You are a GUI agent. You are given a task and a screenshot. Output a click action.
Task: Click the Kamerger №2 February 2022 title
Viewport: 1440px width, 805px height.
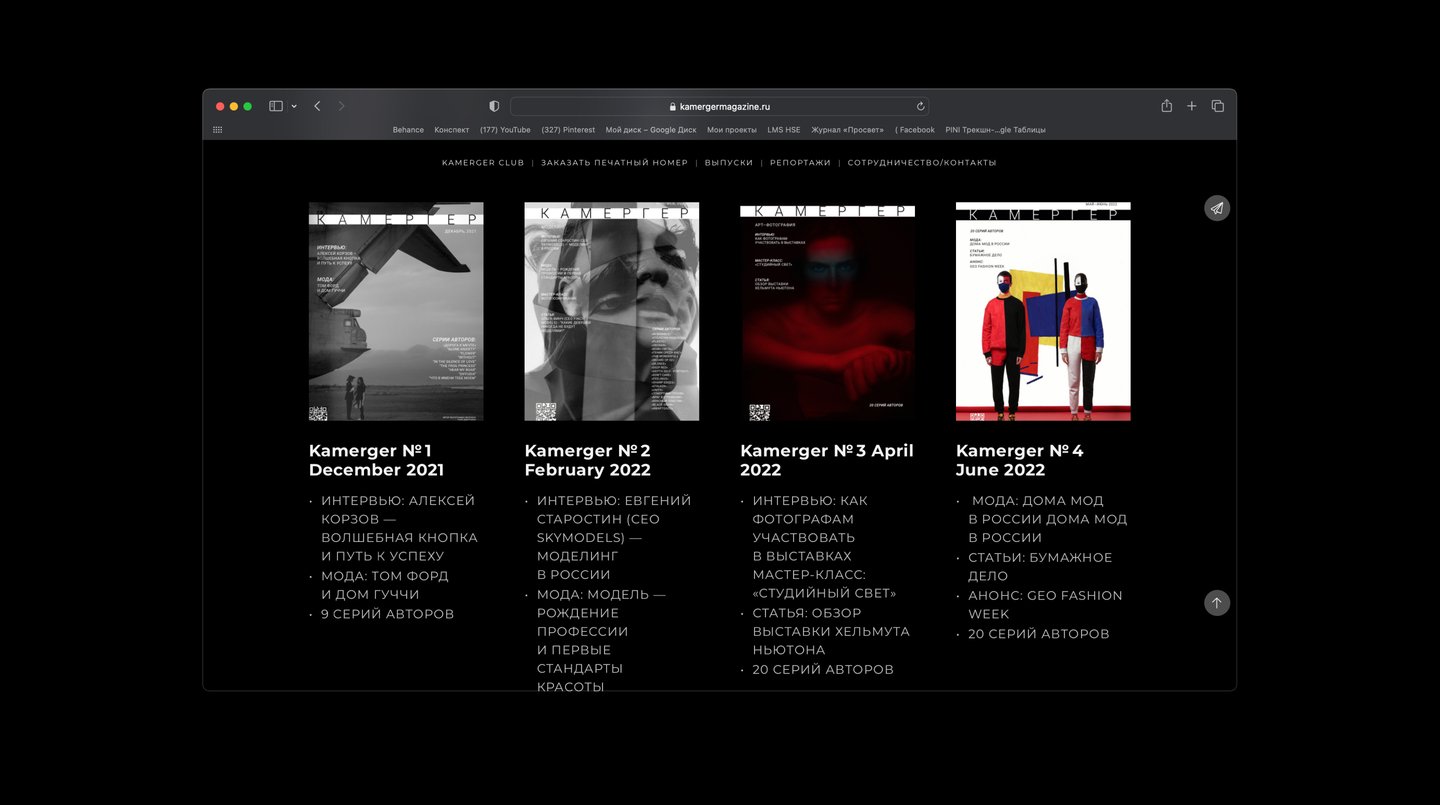[588, 460]
